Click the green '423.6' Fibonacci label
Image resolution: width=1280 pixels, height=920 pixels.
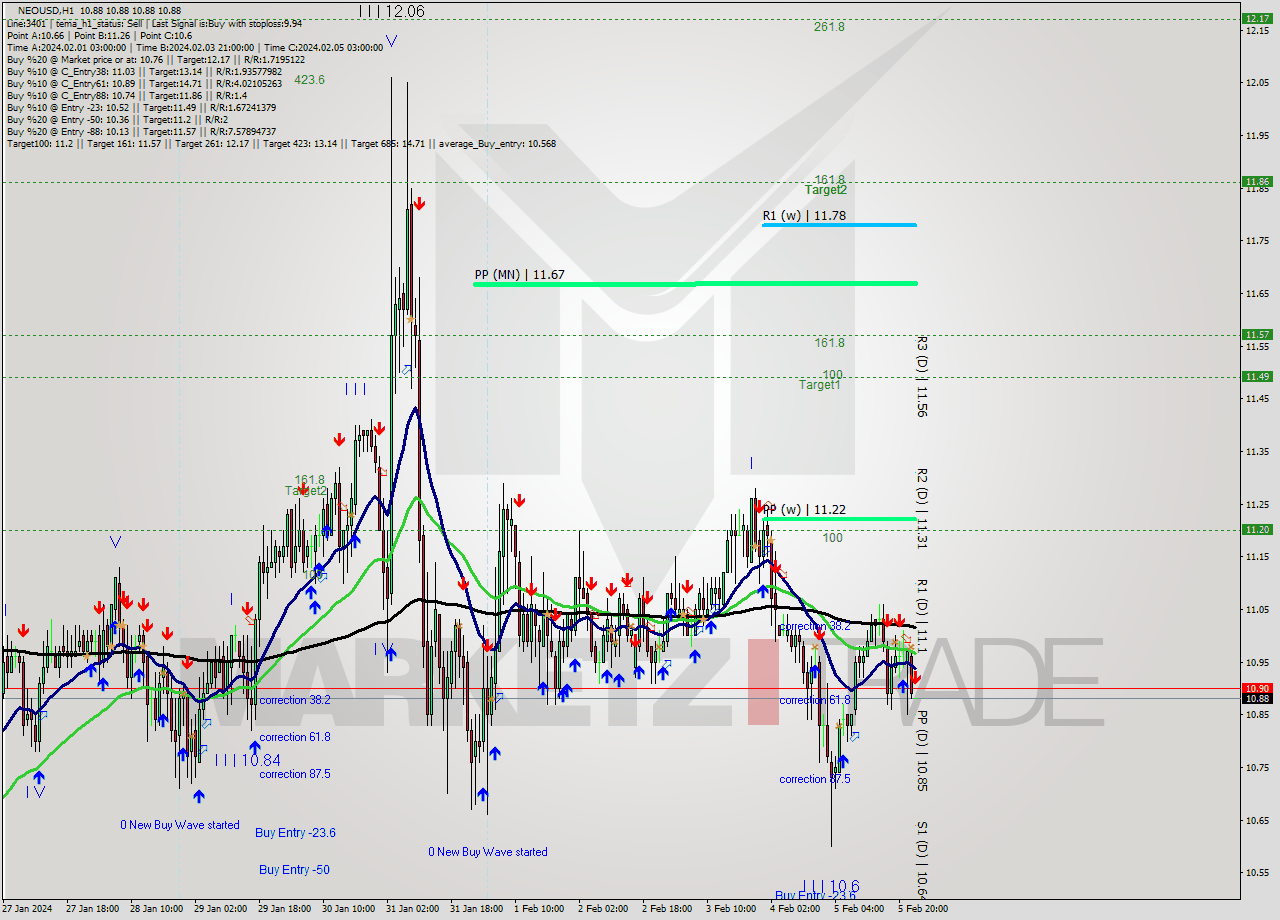click(309, 80)
